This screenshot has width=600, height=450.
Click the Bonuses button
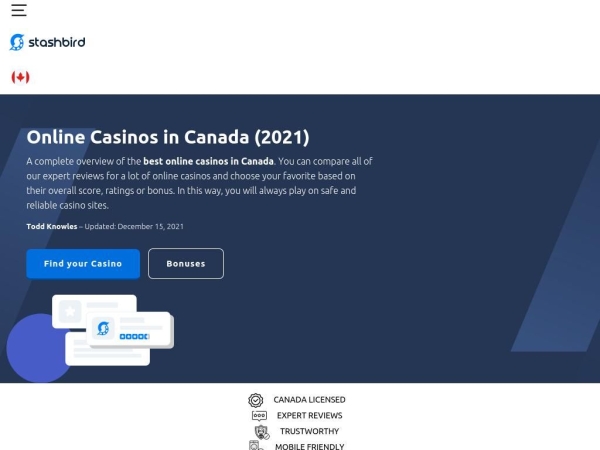coord(186,264)
